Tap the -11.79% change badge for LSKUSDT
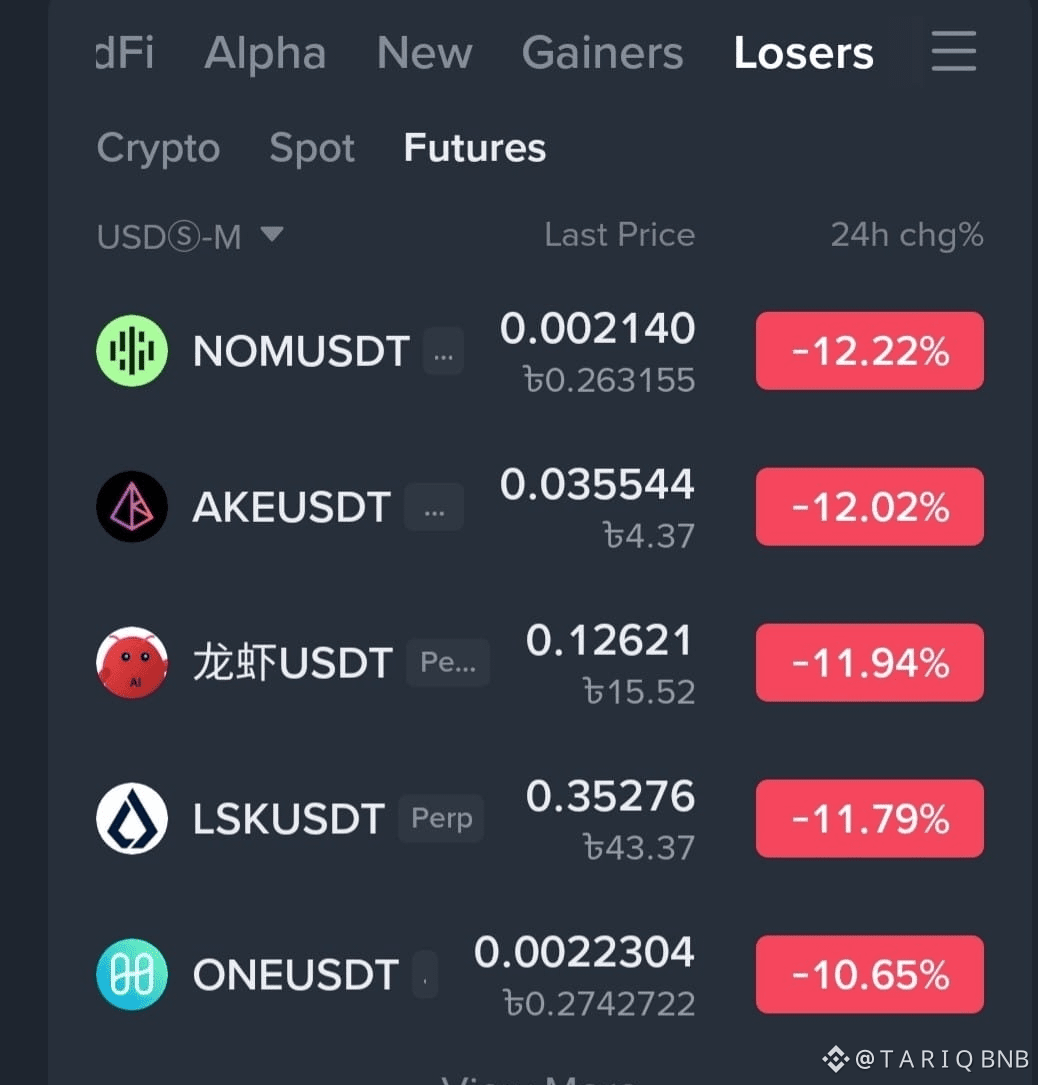The height and width of the screenshot is (1085, 1038). (869, 819)
